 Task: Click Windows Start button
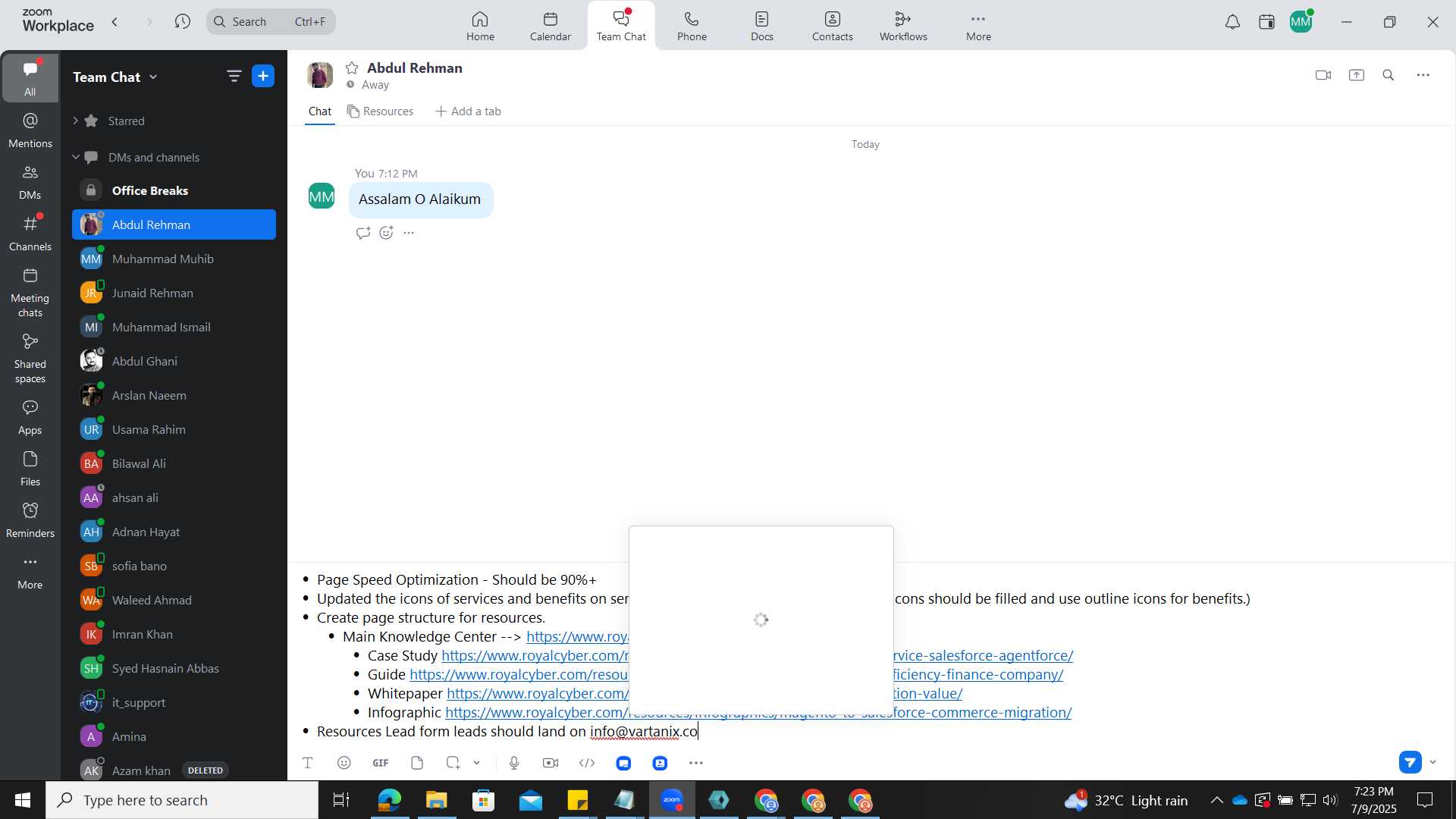[x=23, y=800]
